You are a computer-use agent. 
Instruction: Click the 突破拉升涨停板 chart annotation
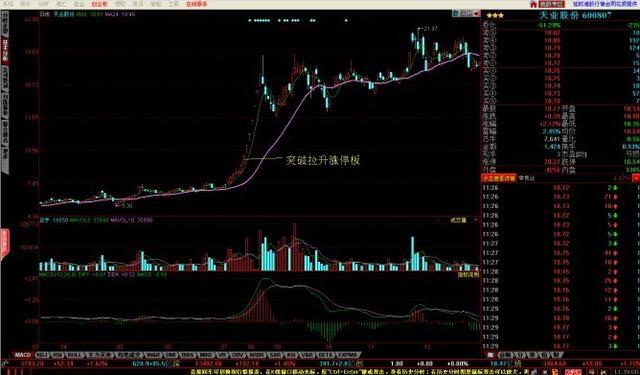point(322,160)
